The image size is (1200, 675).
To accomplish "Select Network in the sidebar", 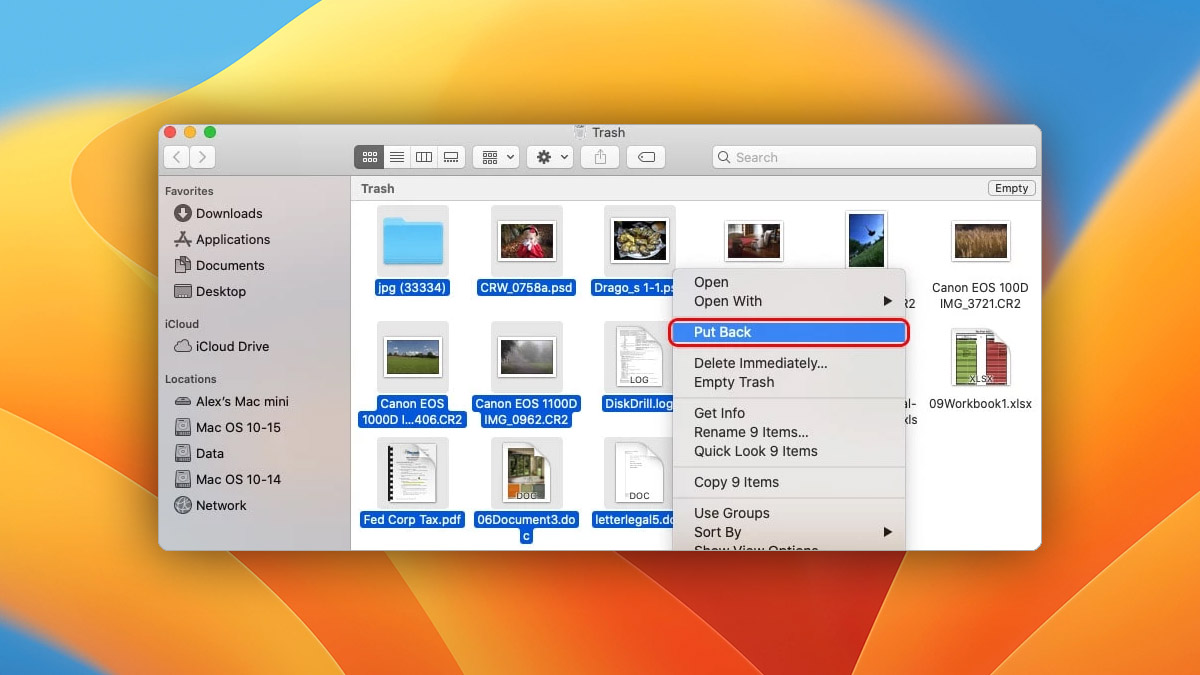I will [210, 505].
